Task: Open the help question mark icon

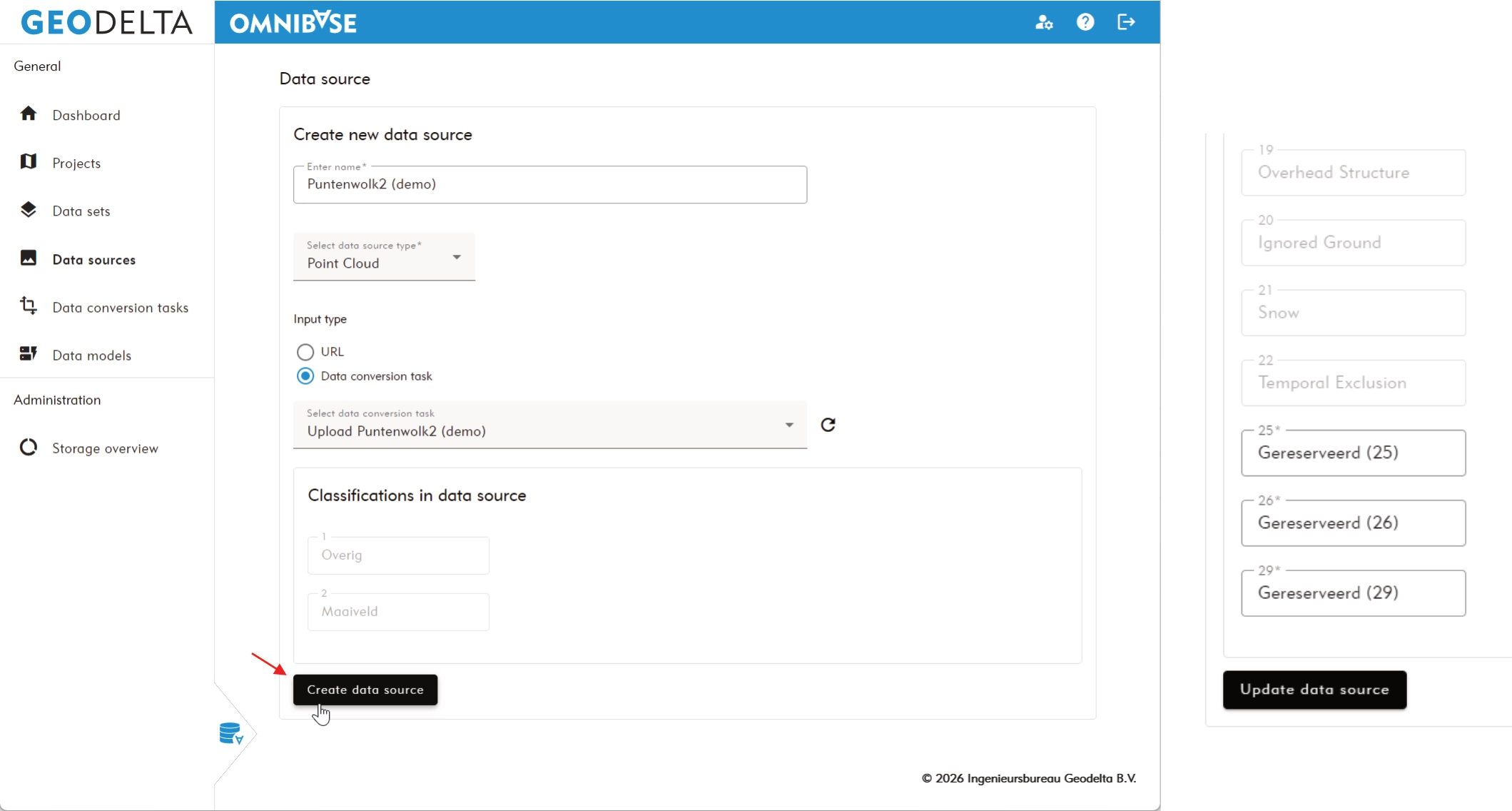Action: (x=1085, y=22)
